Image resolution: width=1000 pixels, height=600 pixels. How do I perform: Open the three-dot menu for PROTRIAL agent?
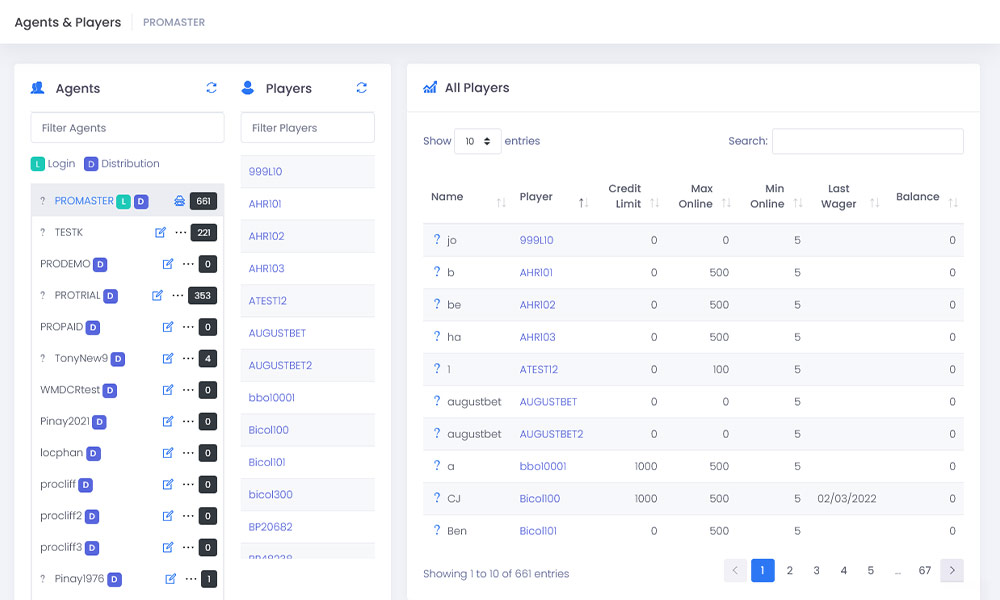[x=178, y=296]
